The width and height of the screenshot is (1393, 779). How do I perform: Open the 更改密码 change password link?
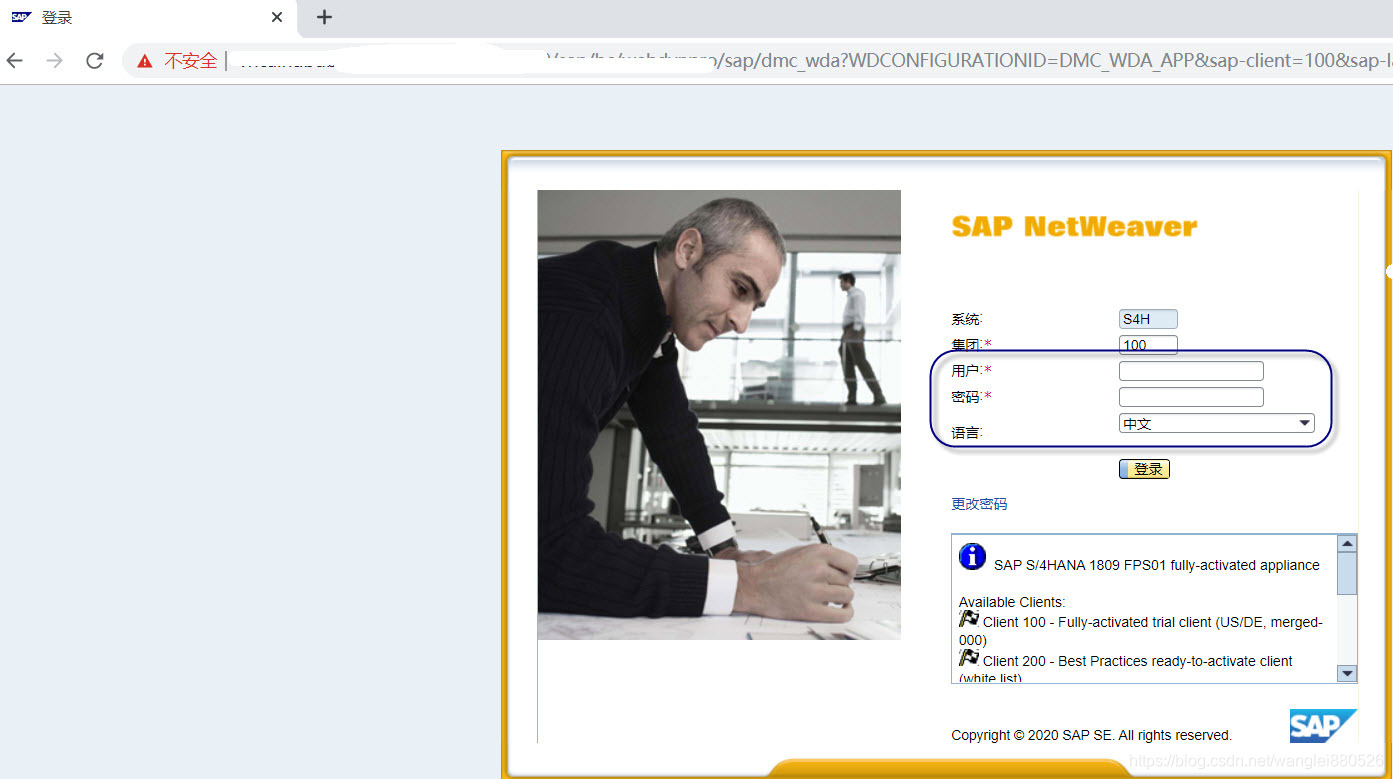pyautogui.click(x=979, y=504)
